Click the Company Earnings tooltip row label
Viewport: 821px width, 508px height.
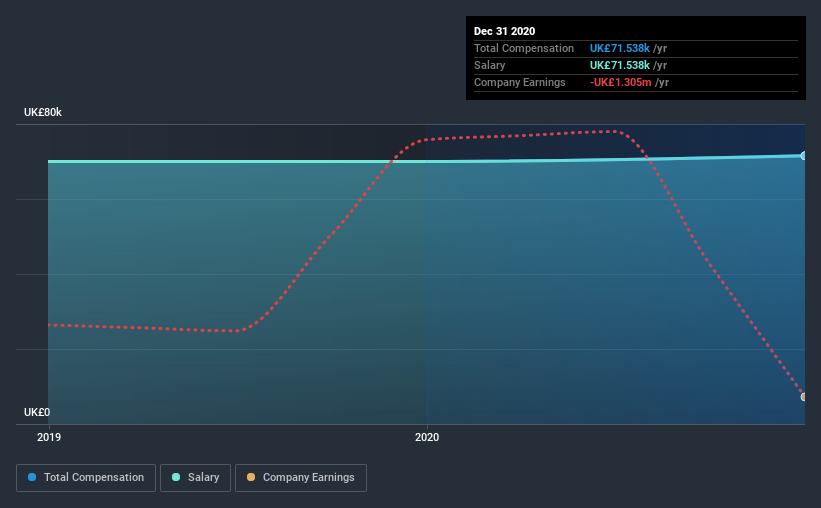coord(519,82)
